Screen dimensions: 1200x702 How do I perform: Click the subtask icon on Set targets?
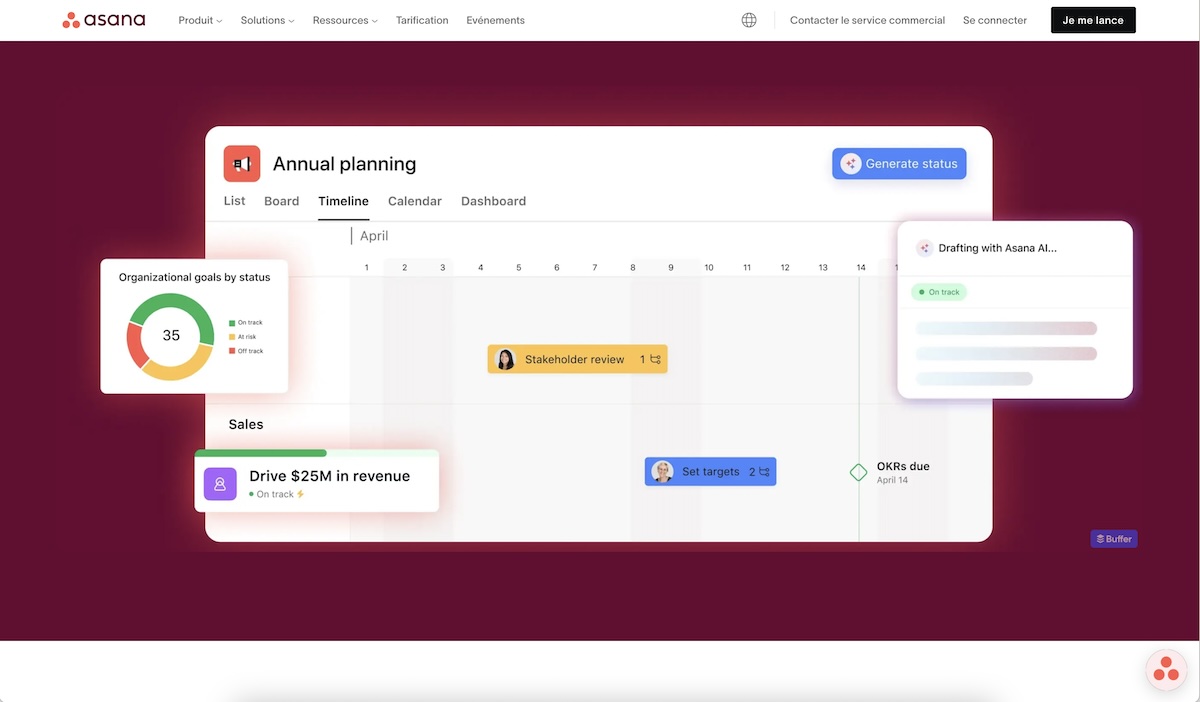(x=765, y=471)
